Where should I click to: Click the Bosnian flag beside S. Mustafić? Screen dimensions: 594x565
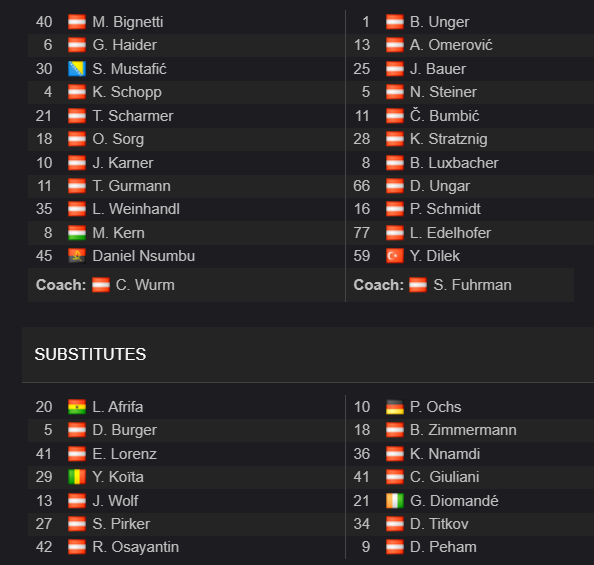[x=77, y=69]
